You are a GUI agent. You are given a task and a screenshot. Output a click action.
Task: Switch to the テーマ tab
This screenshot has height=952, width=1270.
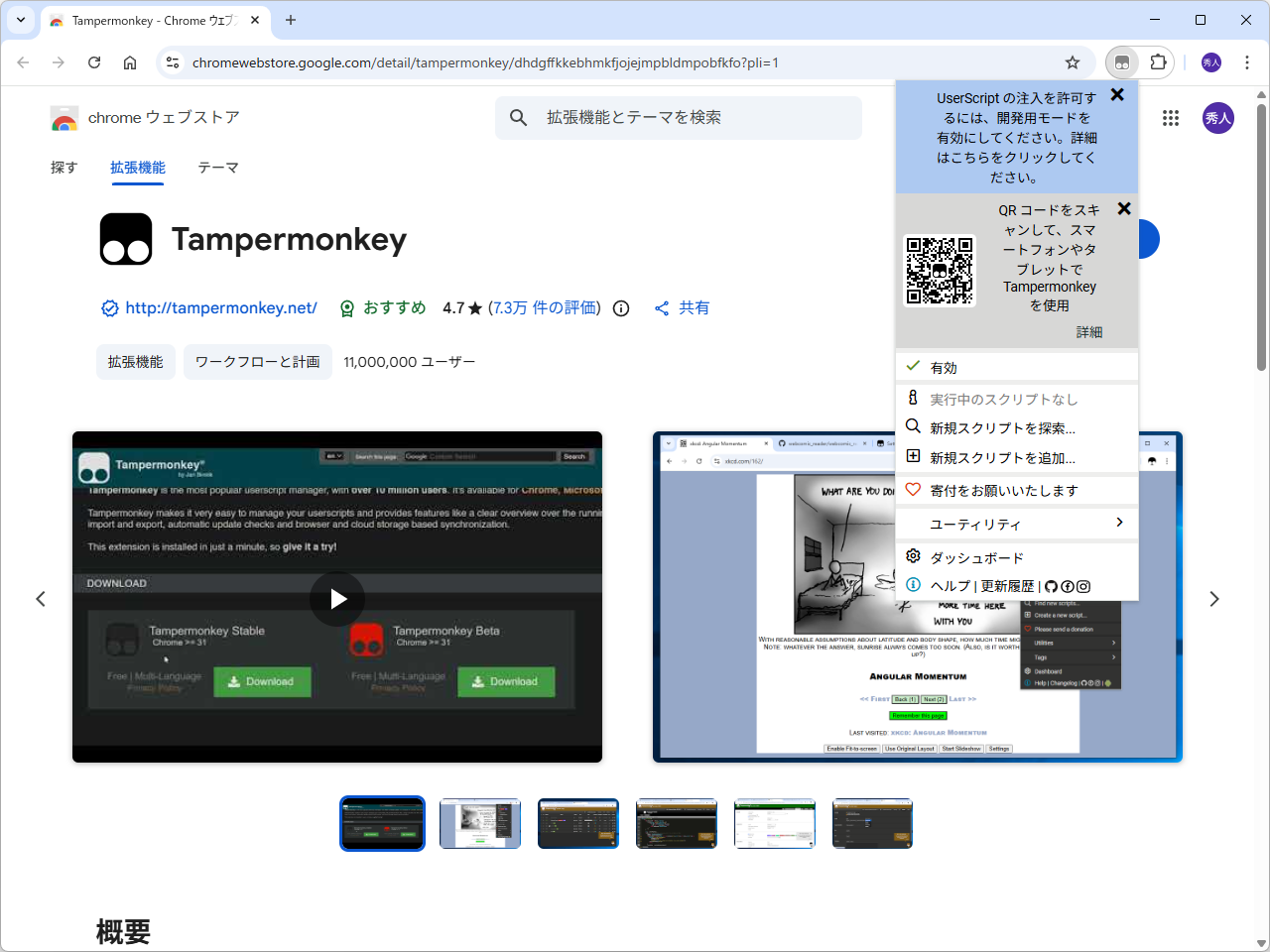click(x=218, y=168)
